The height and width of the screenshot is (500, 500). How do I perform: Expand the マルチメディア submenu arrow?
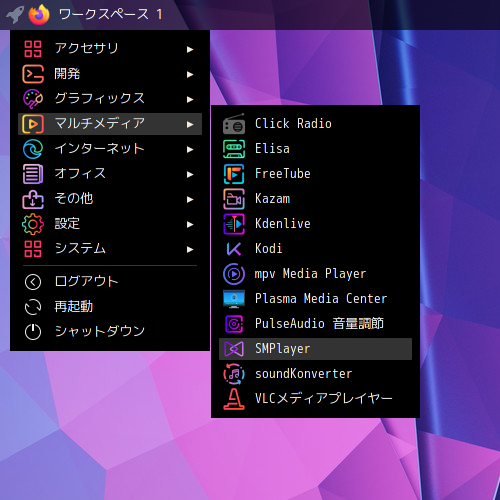pyautogui.click(x=190, y=124)
